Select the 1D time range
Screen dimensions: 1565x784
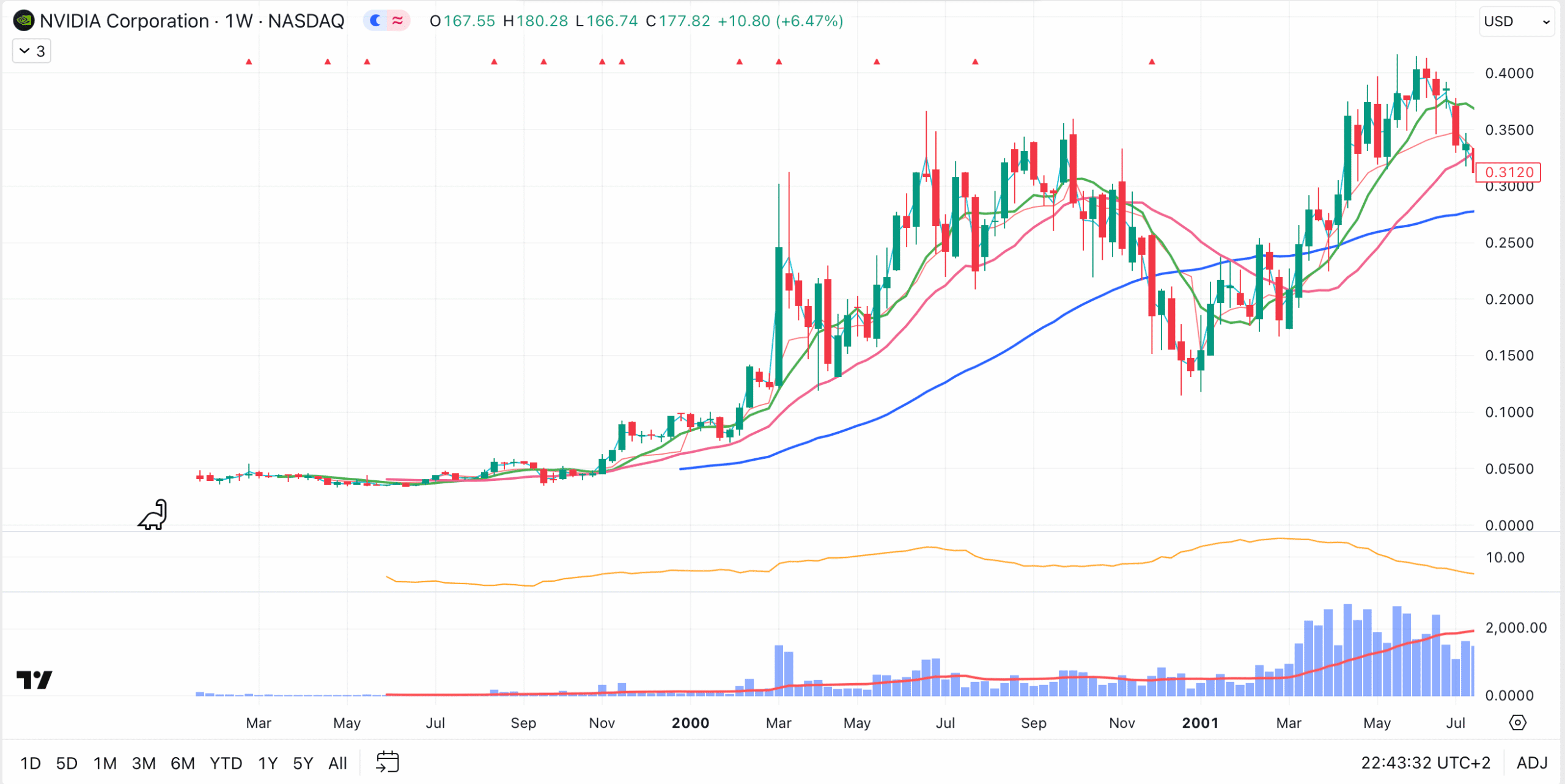click(31, 763)
